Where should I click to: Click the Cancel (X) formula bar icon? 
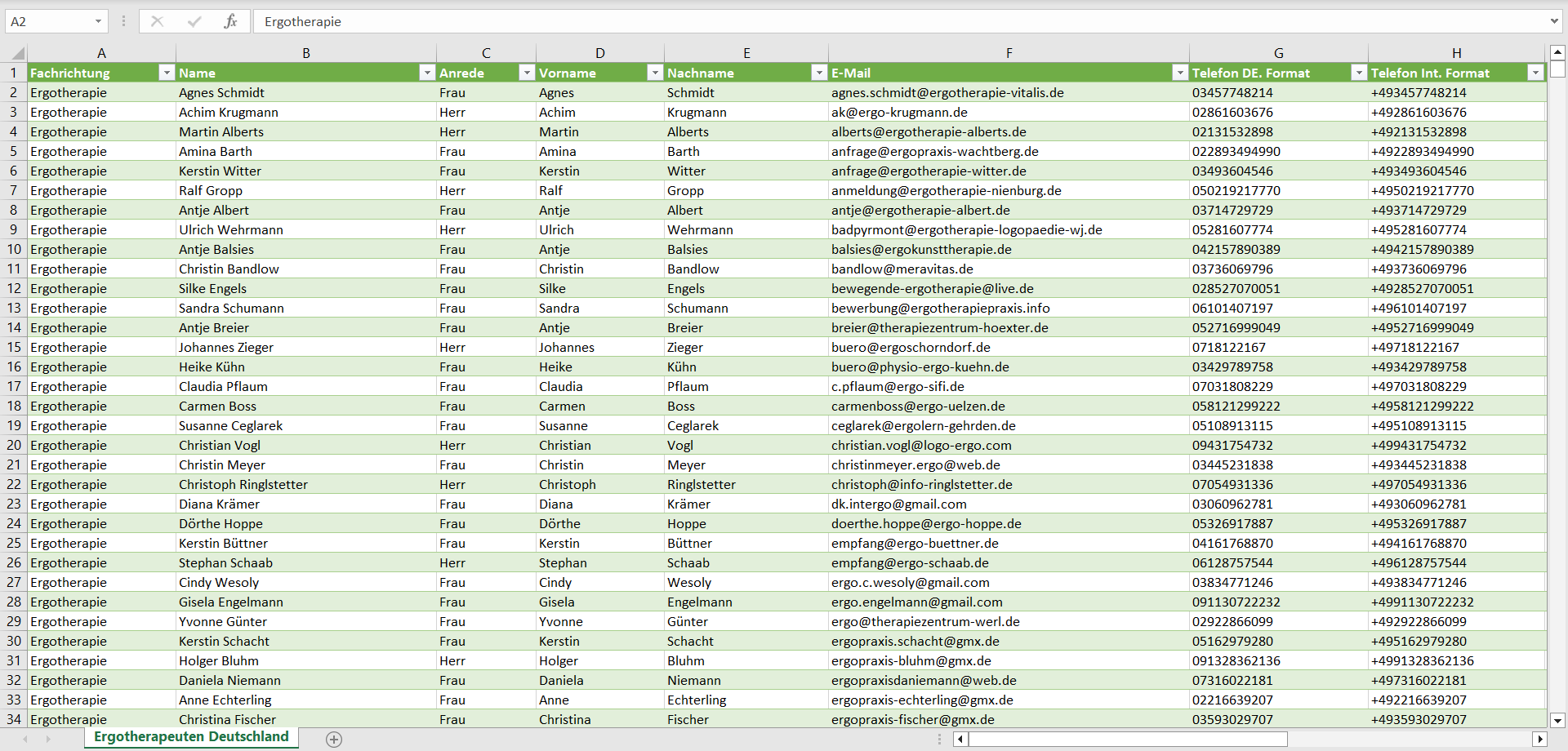pyautogui.click(x=158, y=21)
